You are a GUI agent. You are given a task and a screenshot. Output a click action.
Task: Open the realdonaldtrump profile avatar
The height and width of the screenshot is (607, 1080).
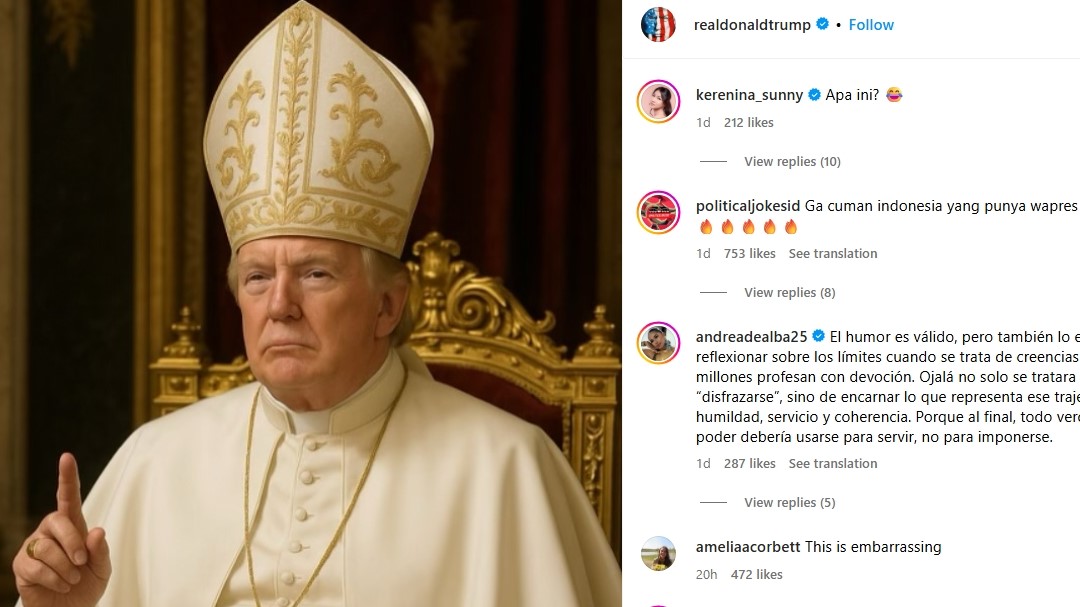(x=659, y=25)
